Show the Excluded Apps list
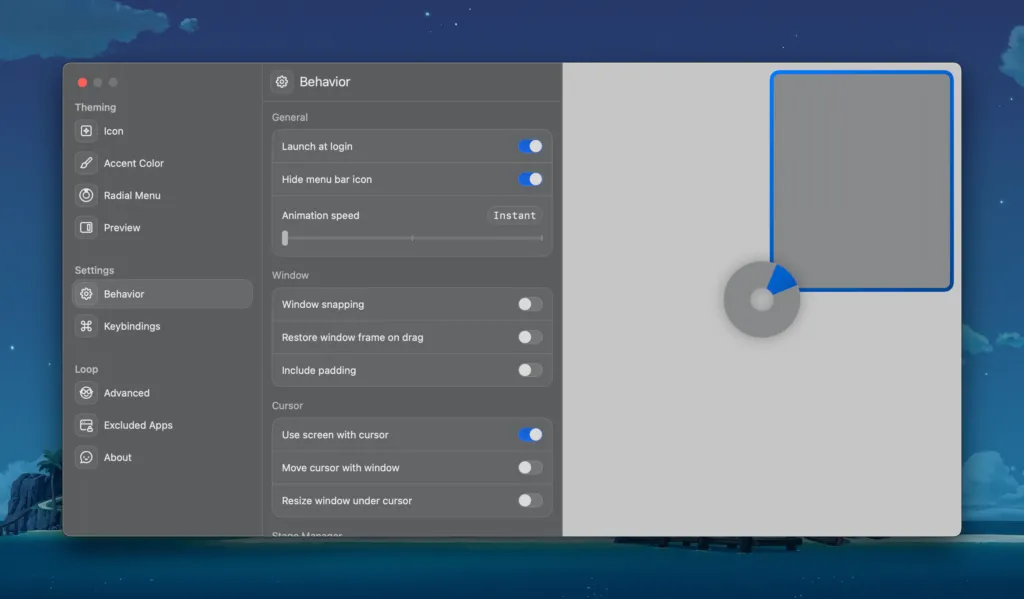The image size is (1024, 599). click(x=162, y=425)
